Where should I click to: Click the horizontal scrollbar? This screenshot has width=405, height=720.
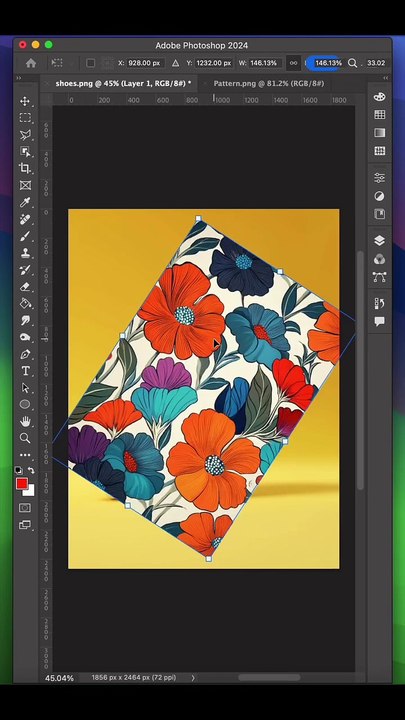click(x=269, y=677)
